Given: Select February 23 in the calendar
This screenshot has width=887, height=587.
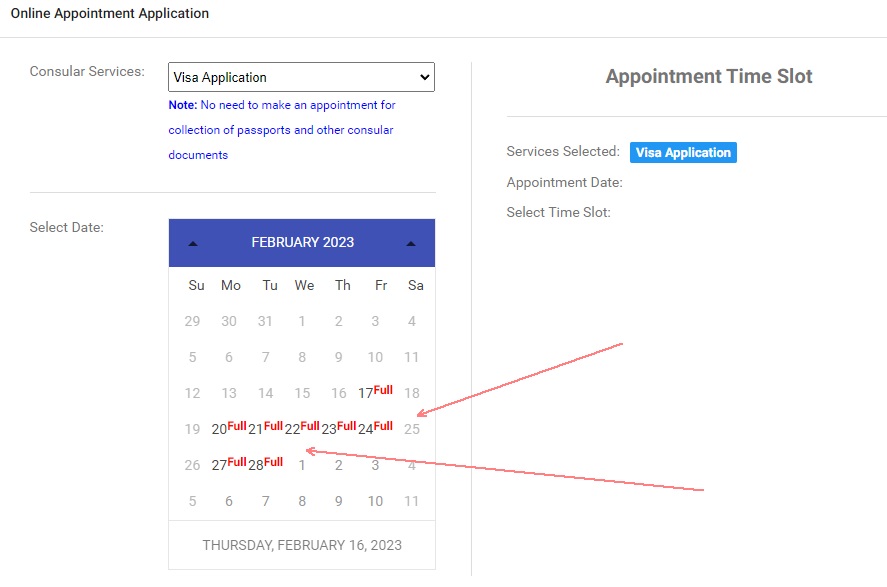Looking at the screenshot, I should point(329,429).
